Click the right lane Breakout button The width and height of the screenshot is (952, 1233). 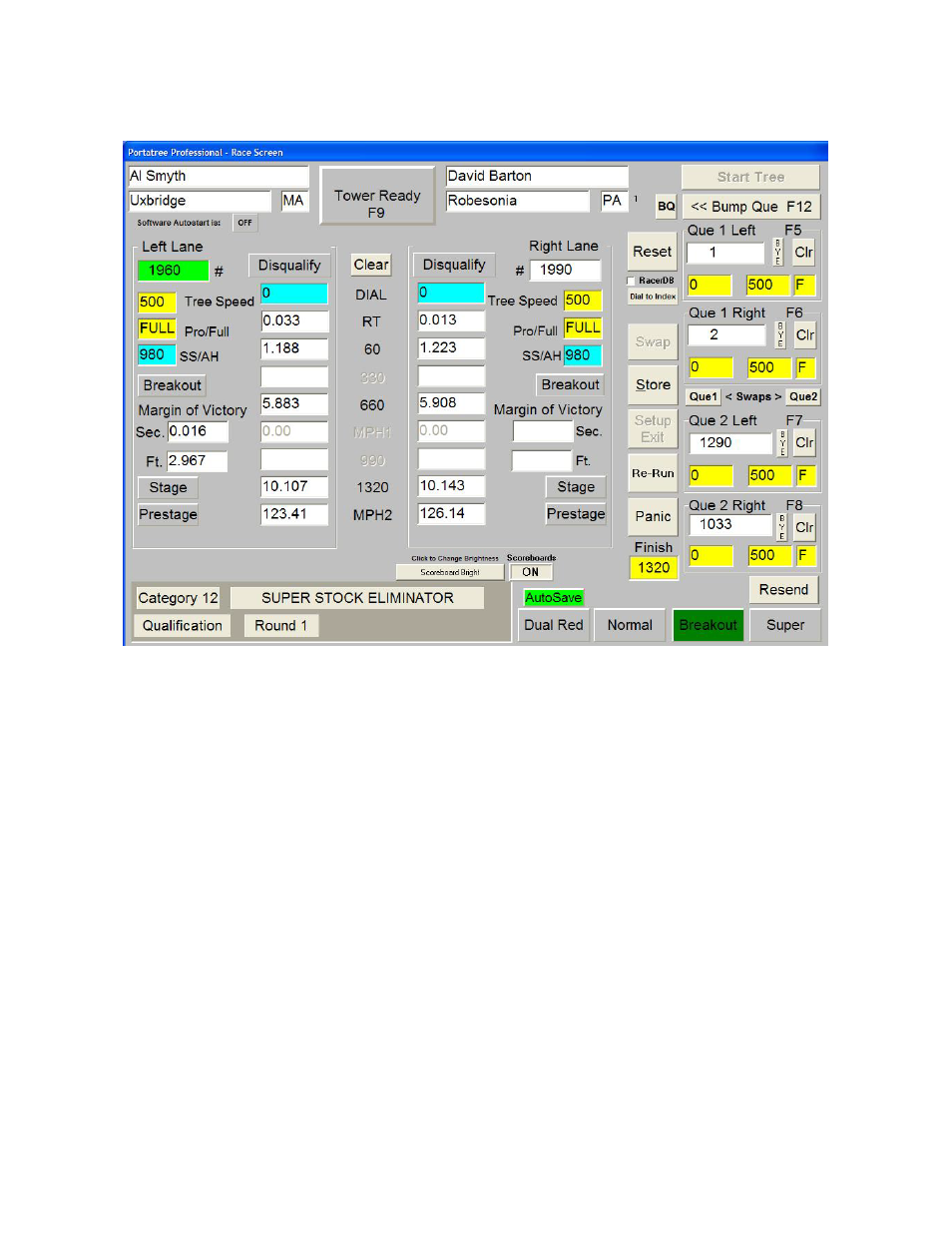pyautogui.click(x=571, y=384)
